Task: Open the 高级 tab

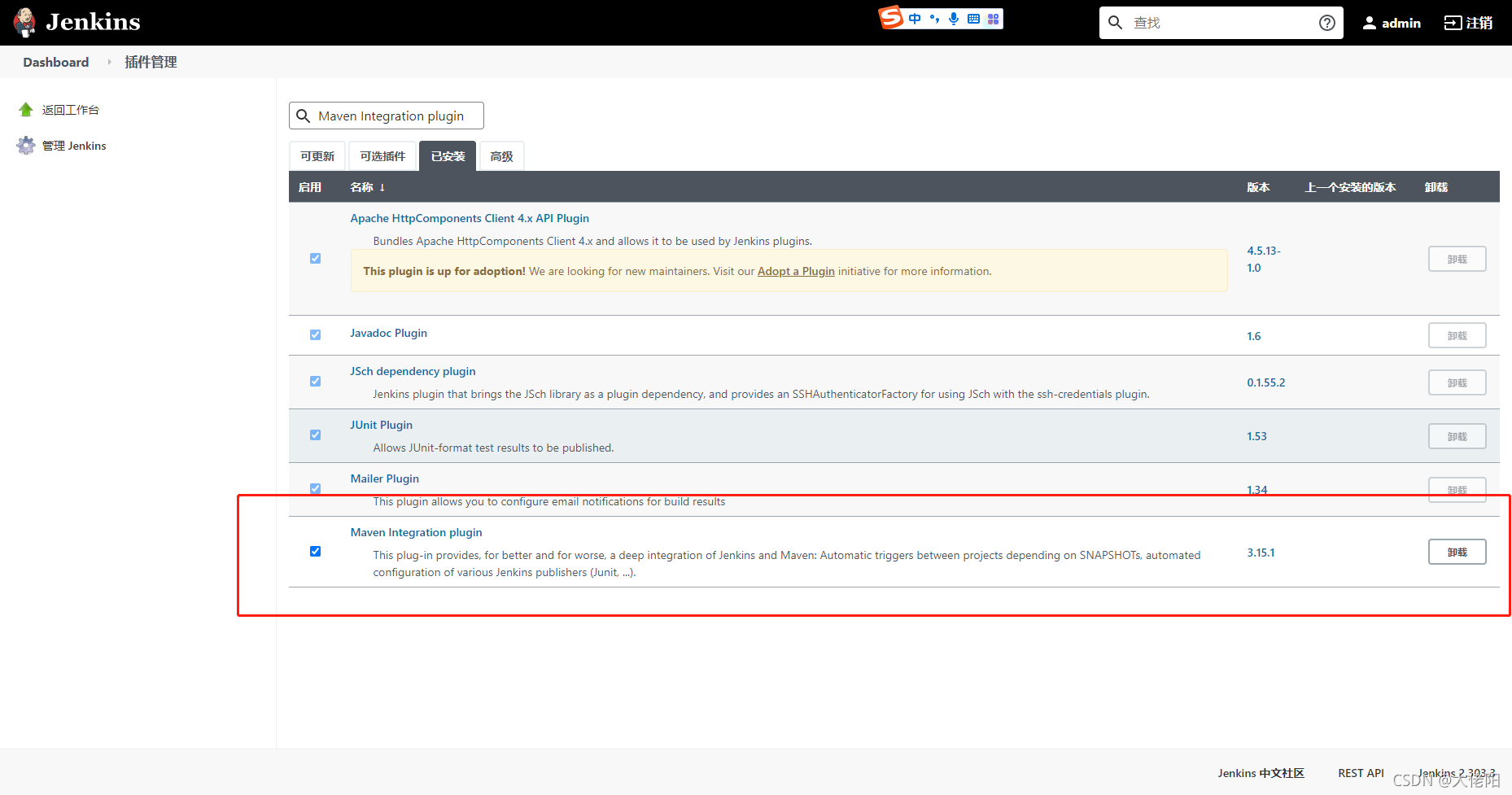Action: click(502, 156)
